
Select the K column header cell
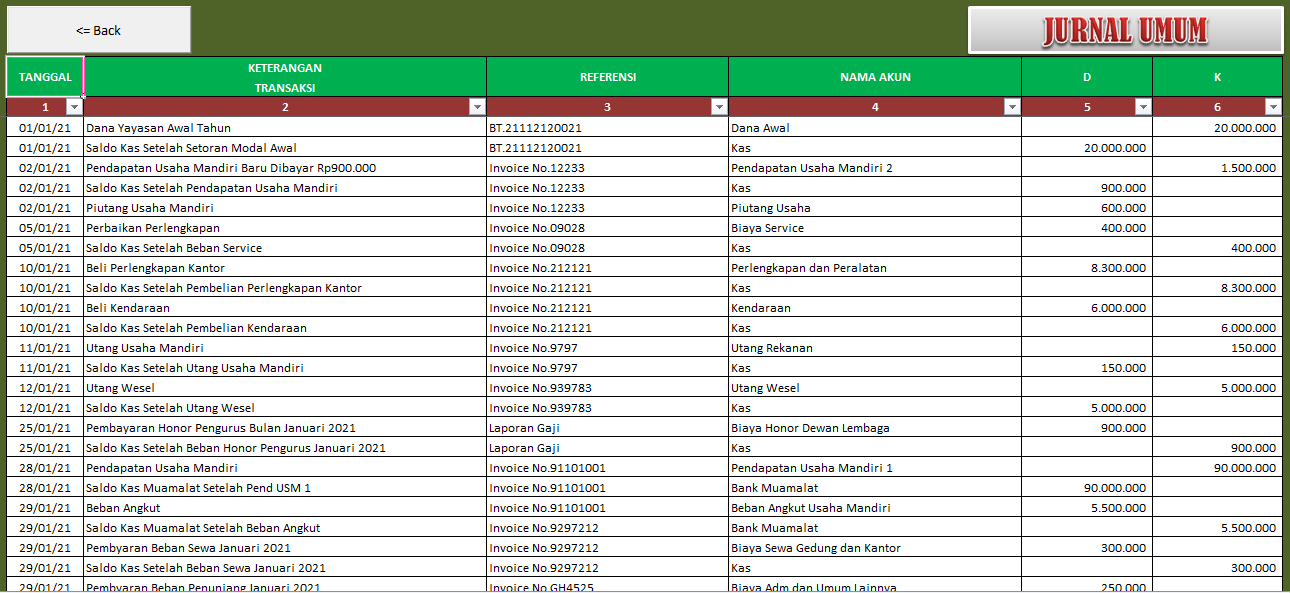click(x=1217, y=77)
